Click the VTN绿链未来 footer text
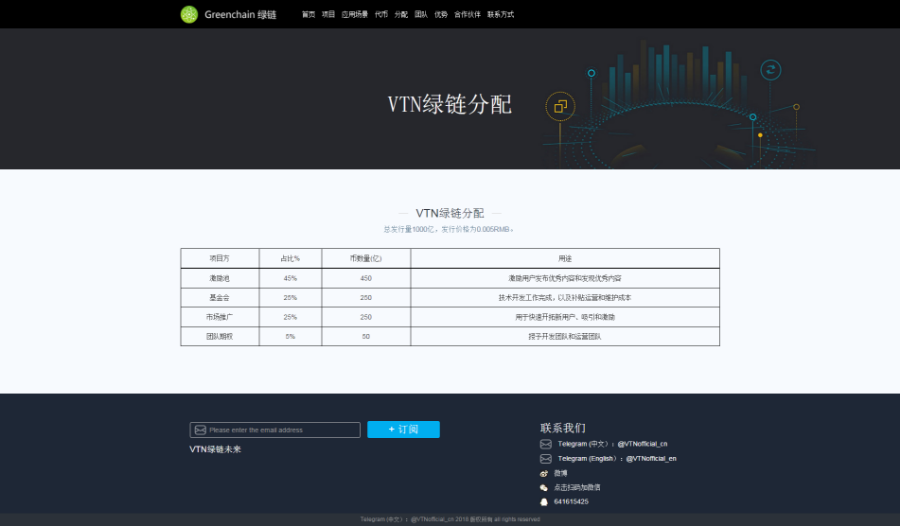 coord(215,449)
